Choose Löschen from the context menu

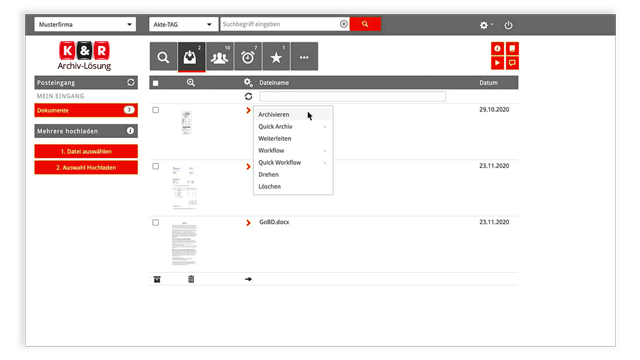click(x=293, y=187)
